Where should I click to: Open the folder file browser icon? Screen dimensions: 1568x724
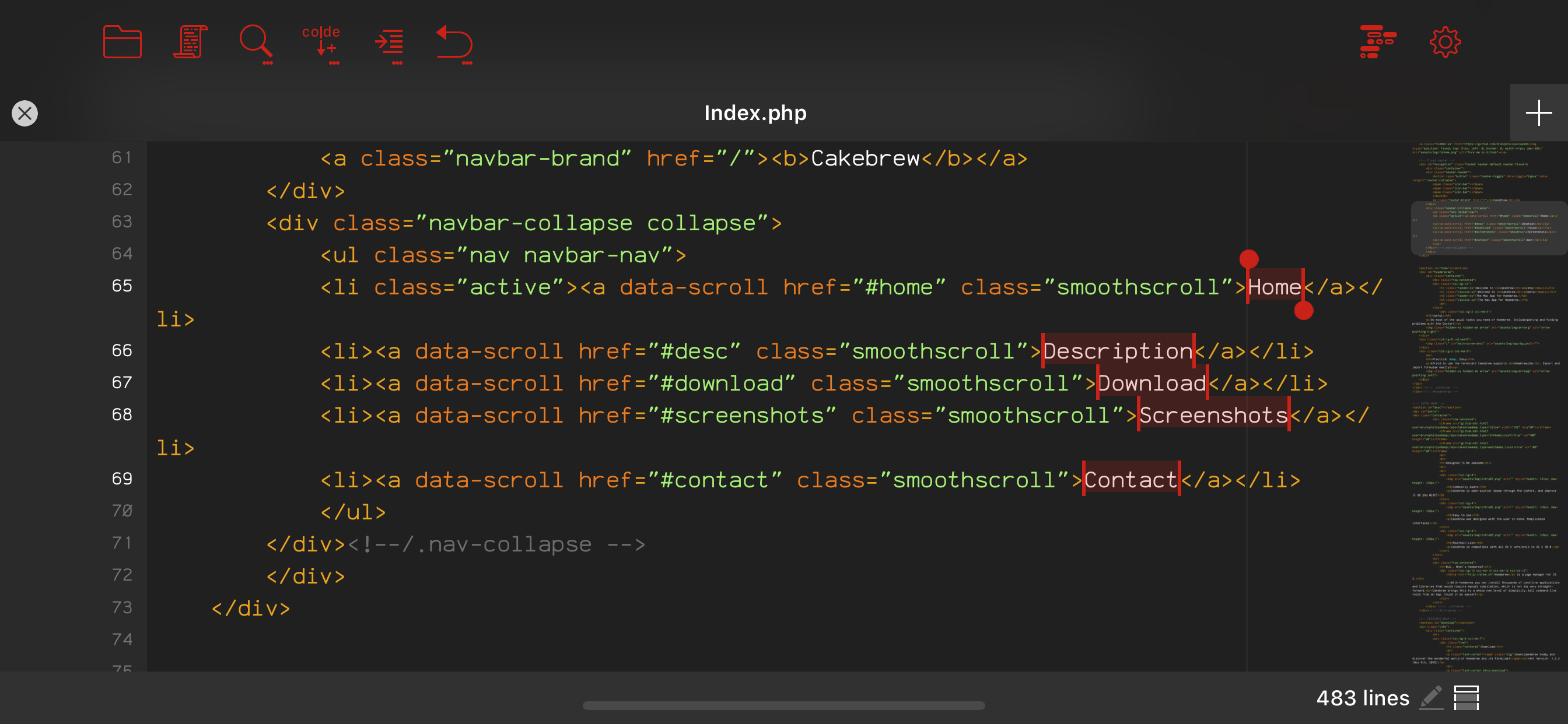(122, 42)
